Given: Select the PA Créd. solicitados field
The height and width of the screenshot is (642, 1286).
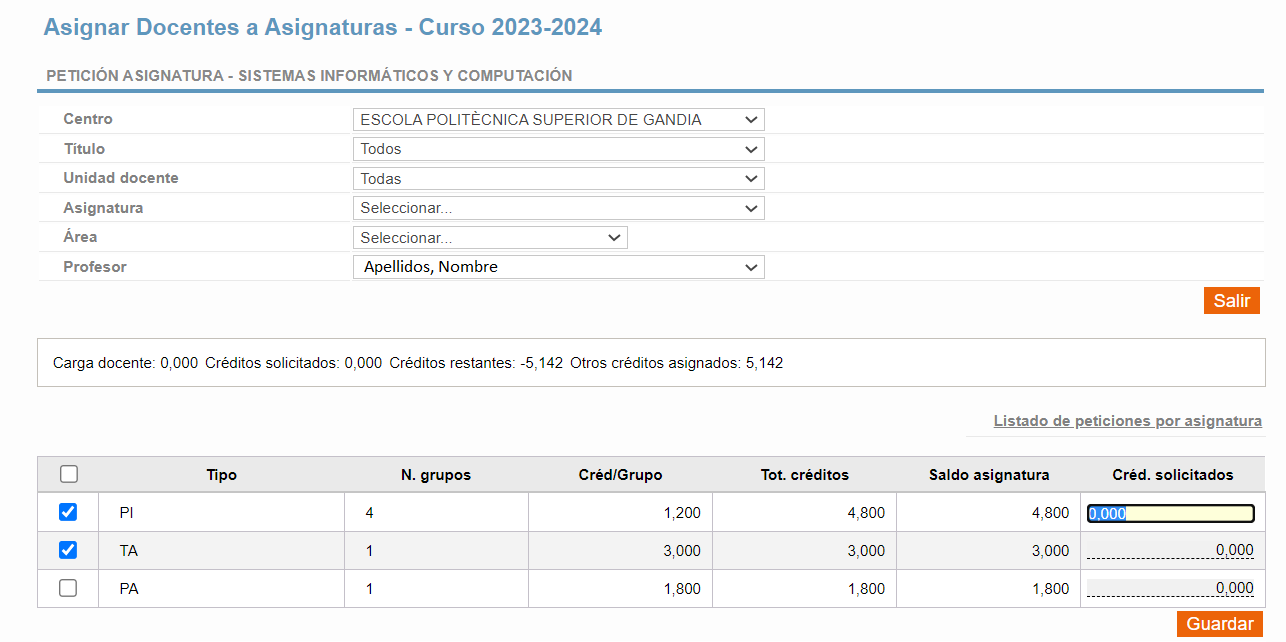Looking at the screenshot, I should [x=1171, y=588].
